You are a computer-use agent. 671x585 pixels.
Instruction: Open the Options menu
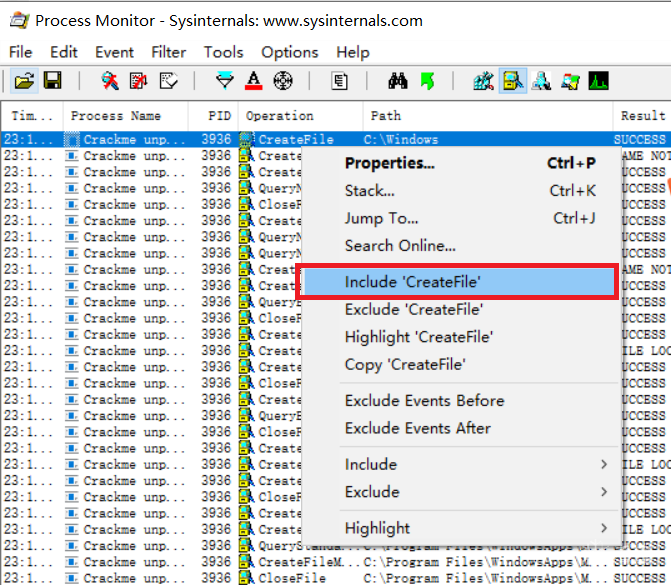pyautogui.click(x=290, y=52)
